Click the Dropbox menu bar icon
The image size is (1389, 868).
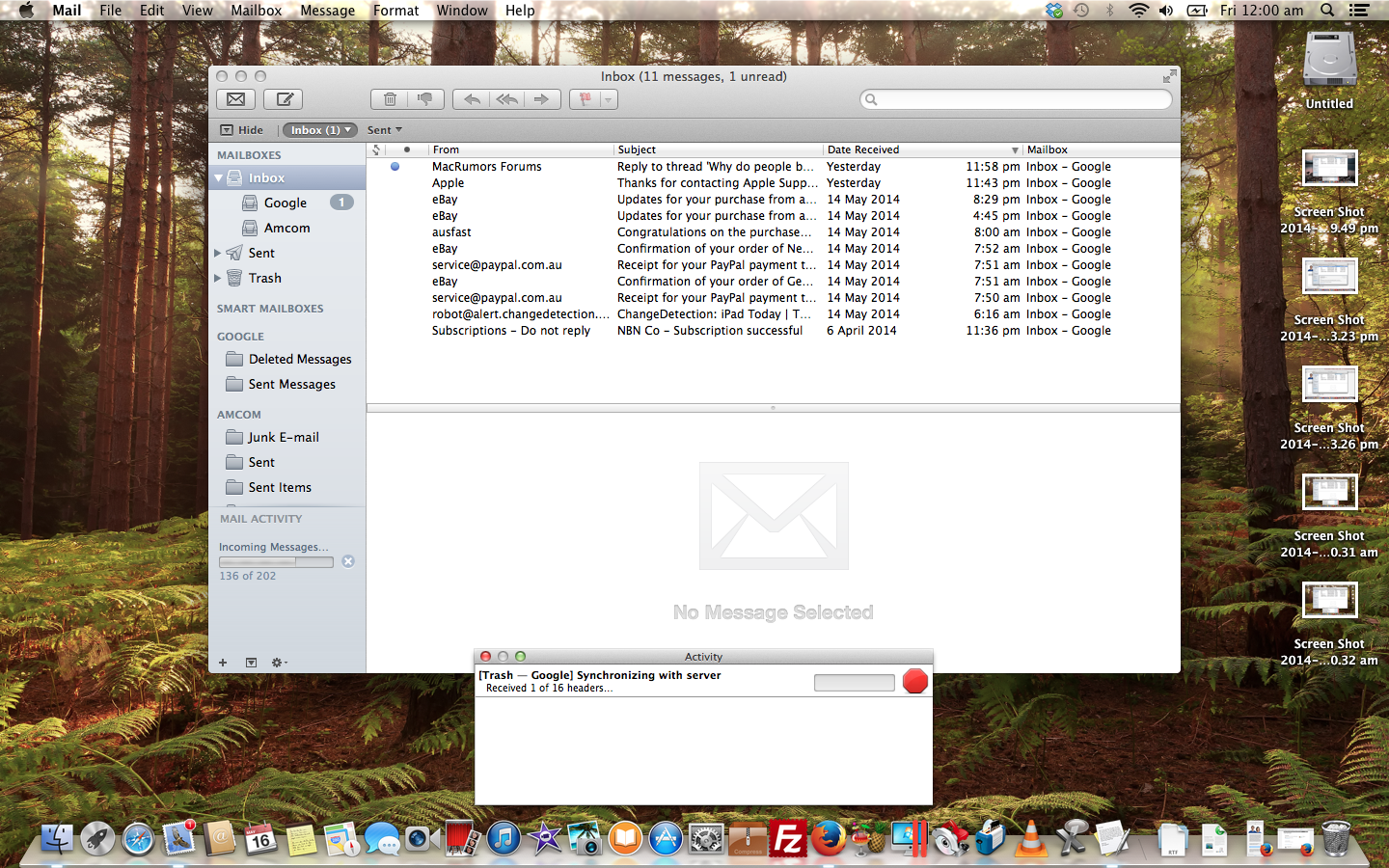click(1054, 11)
